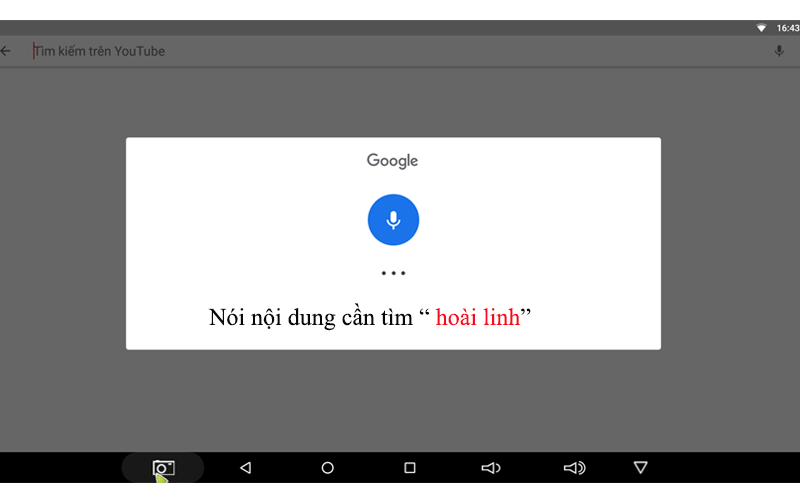
Task: Tap the Android back triangle in navigation bar
Action: [245, 467]
